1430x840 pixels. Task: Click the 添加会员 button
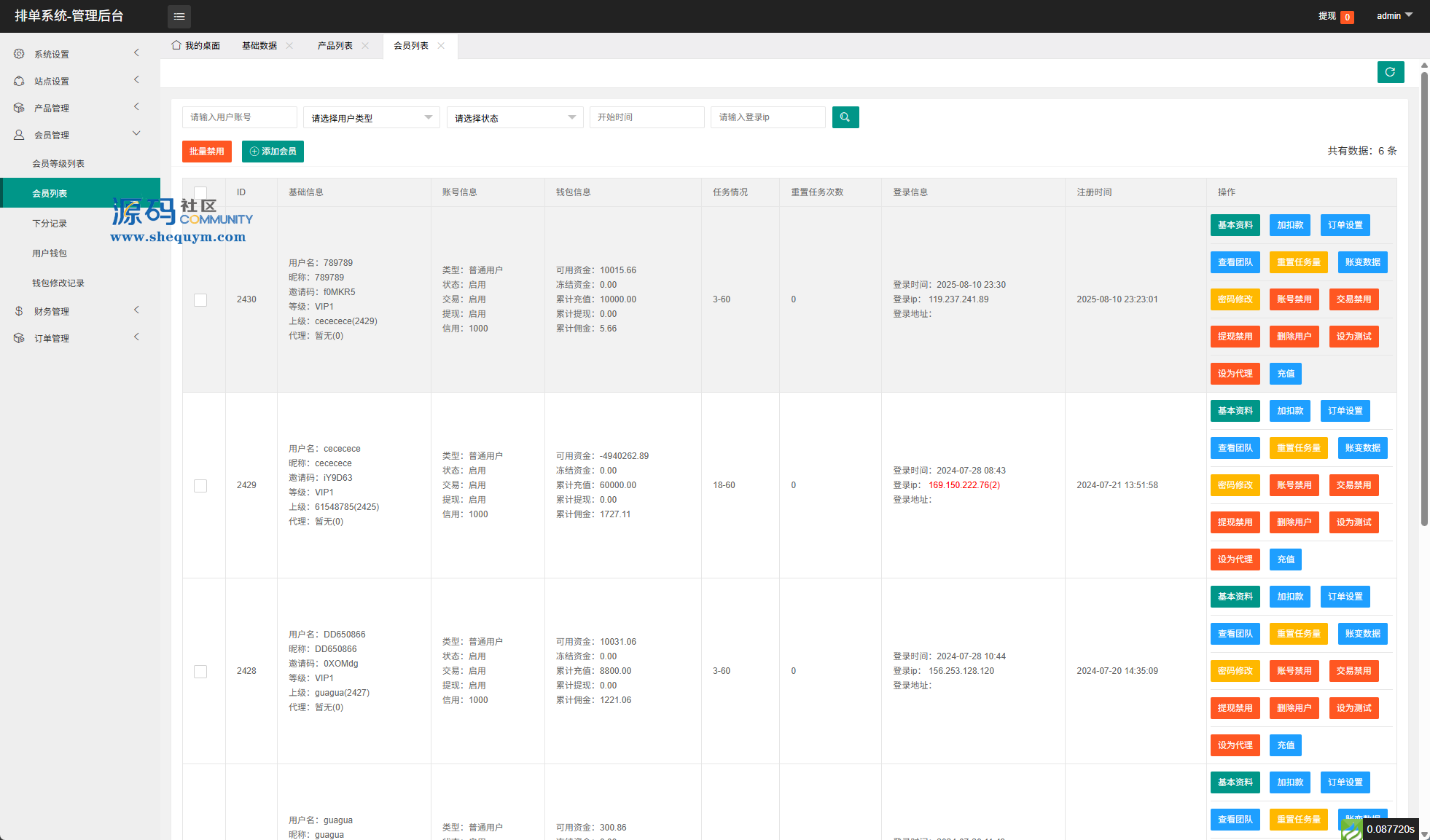point(273,152)
